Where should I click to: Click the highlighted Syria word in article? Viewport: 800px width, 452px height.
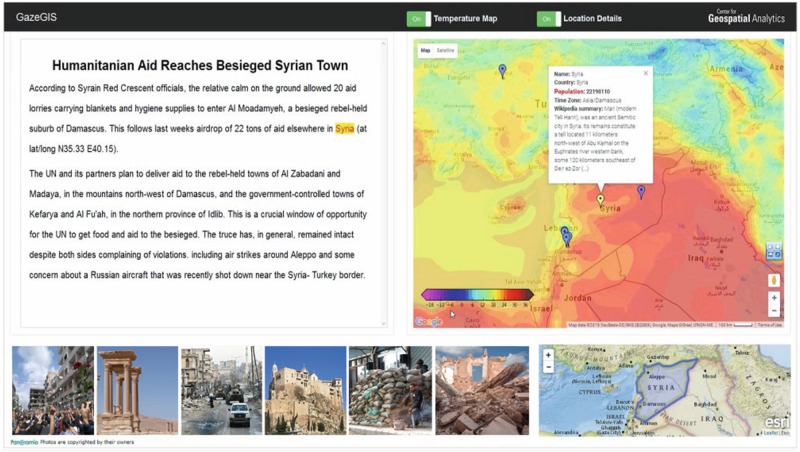[344, 129]
